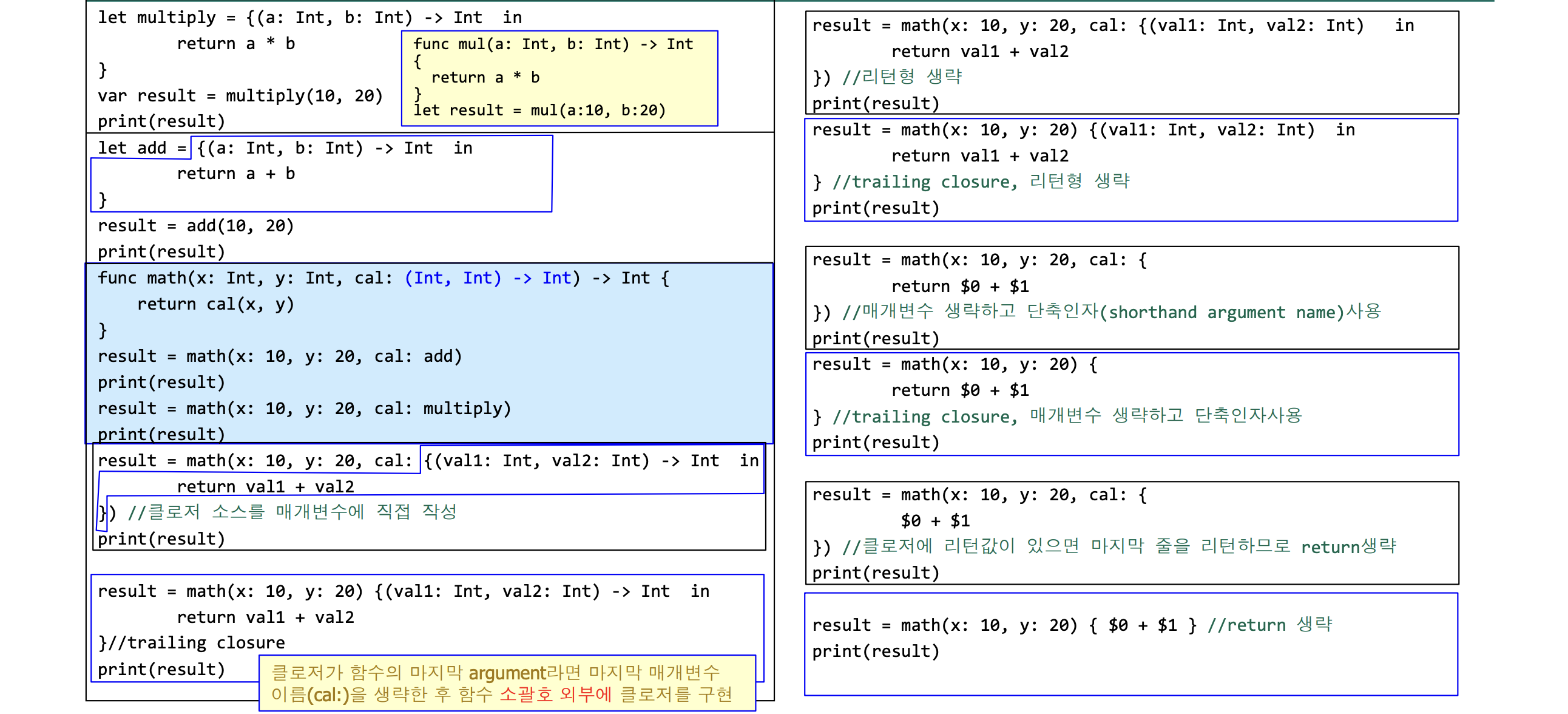Click 'return a + b' in add closure
The height and width of the screenshot is (714, 1568).
click(235, 174)
